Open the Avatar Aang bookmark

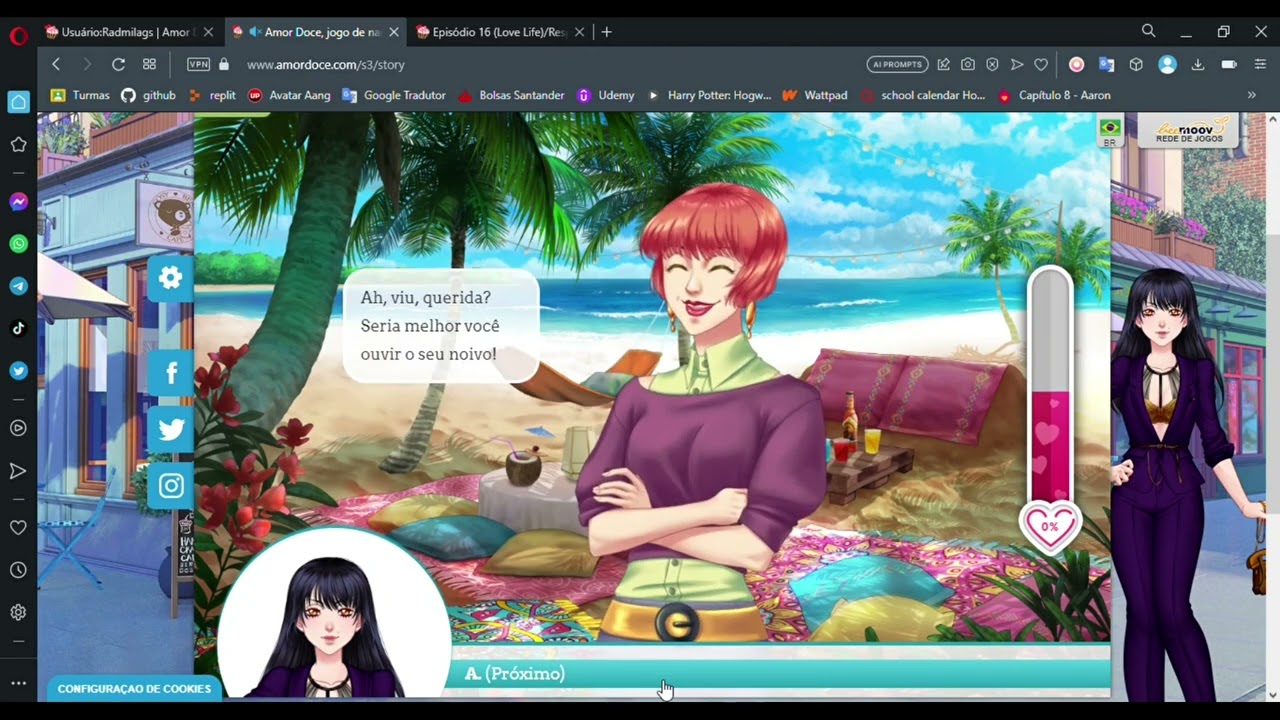[289, 95]
